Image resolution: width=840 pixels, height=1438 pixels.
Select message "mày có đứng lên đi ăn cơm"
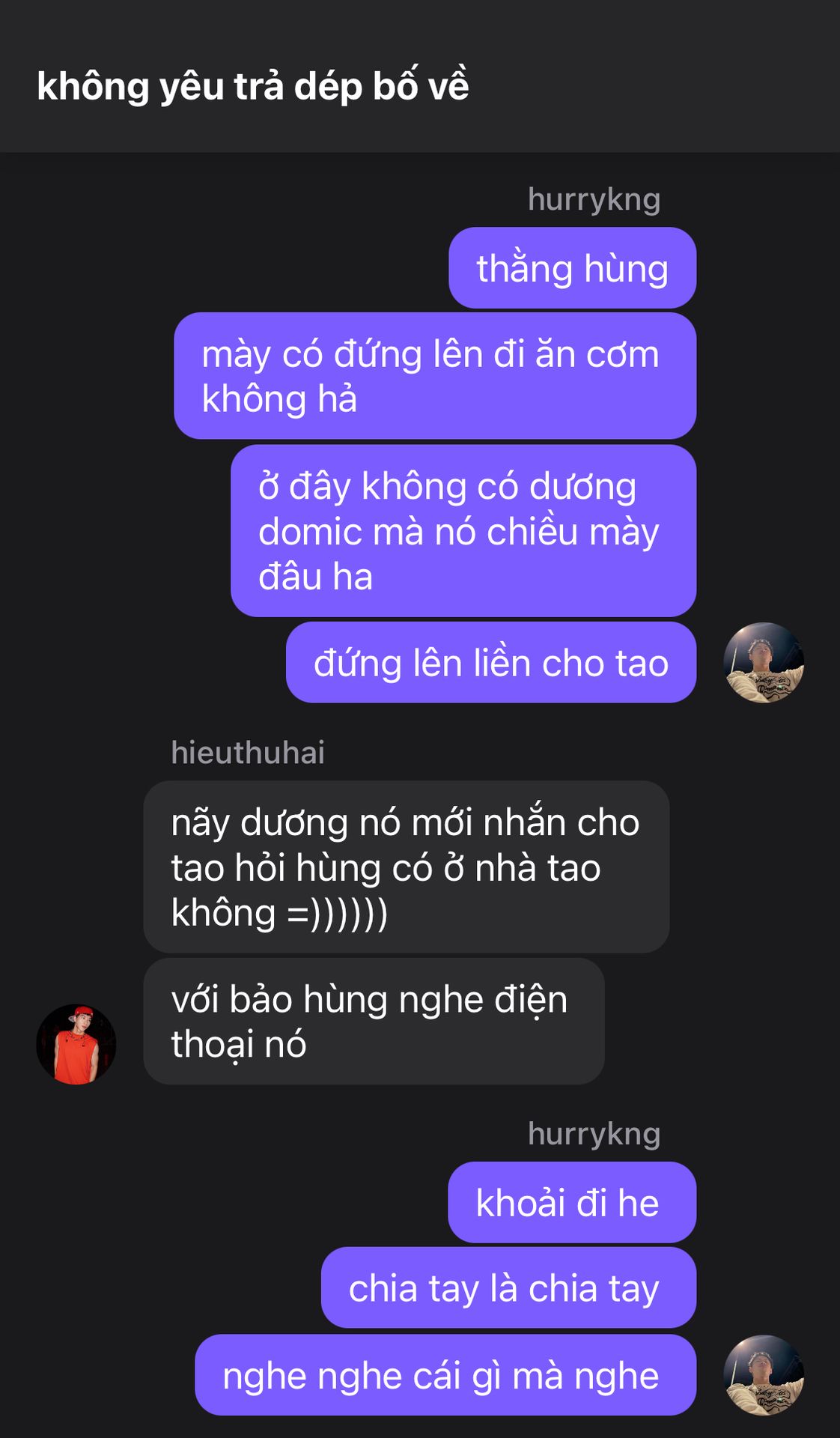(435, 376)
